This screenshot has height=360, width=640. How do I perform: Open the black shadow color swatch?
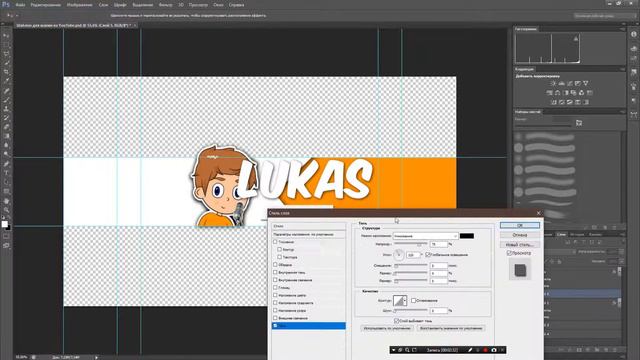click(467, 236)
